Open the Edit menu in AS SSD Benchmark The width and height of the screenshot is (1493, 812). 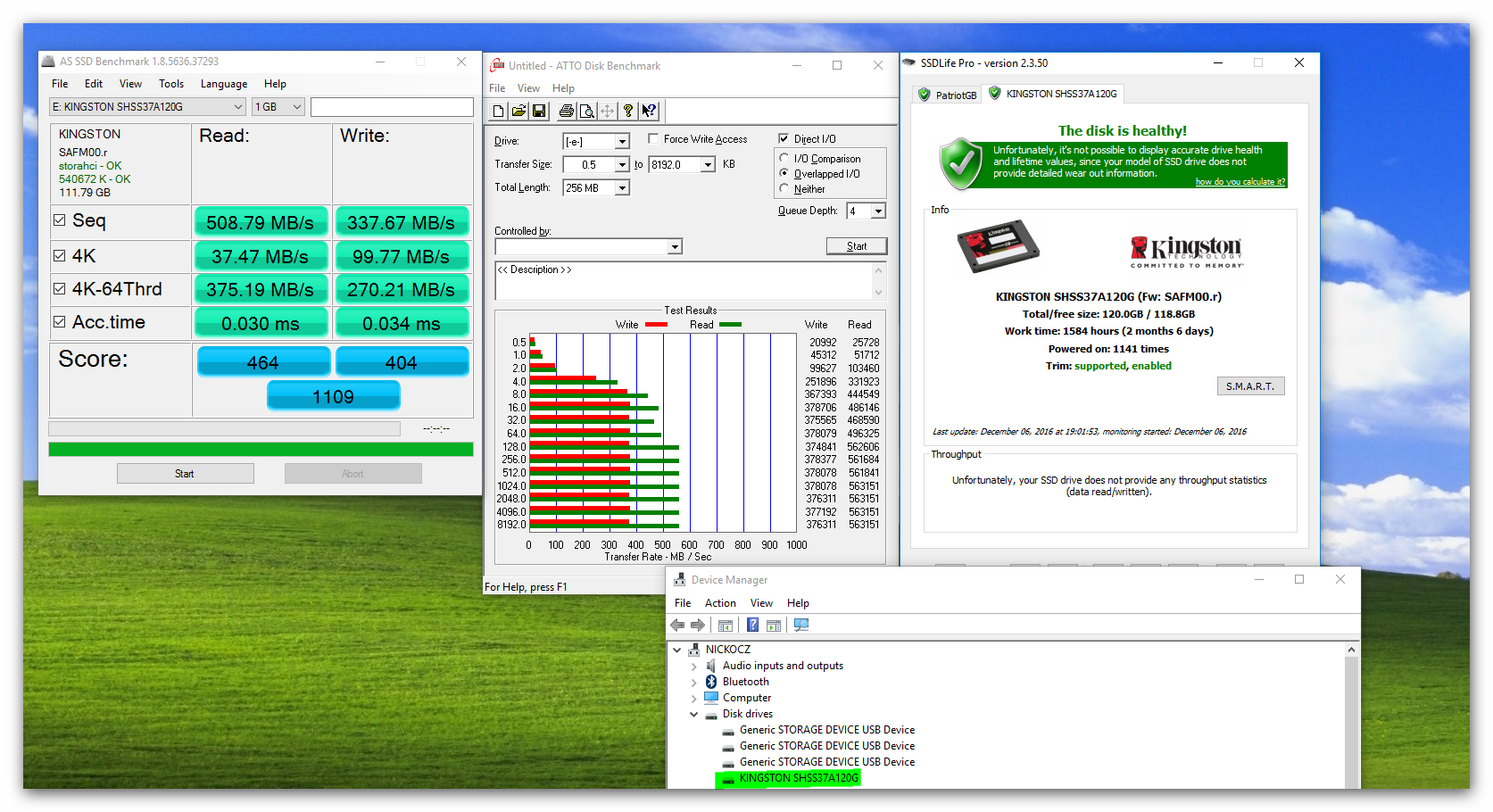pyautogui.click(x=94, y=84)
